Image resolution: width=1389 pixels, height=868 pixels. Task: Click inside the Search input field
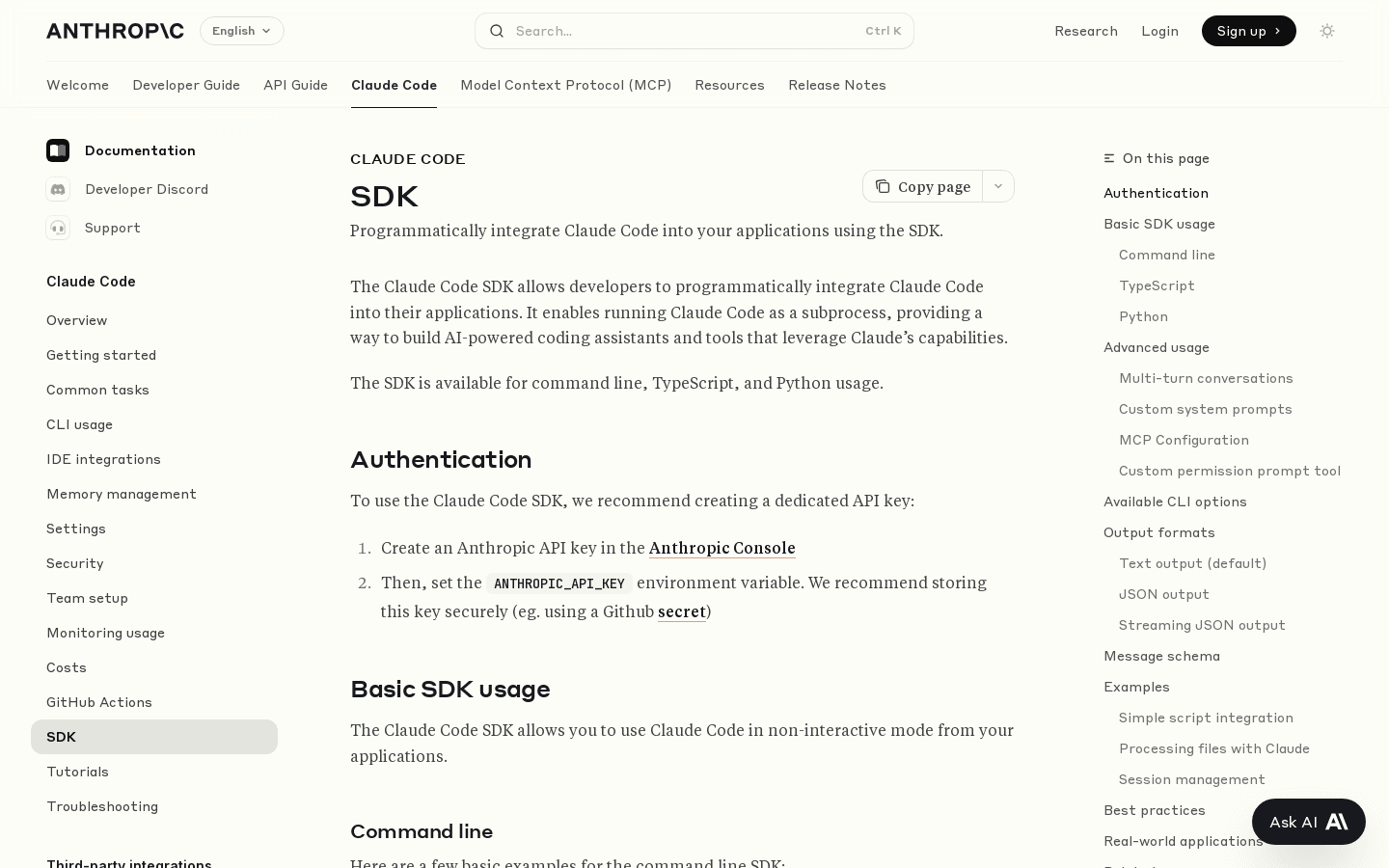(675, 31)
